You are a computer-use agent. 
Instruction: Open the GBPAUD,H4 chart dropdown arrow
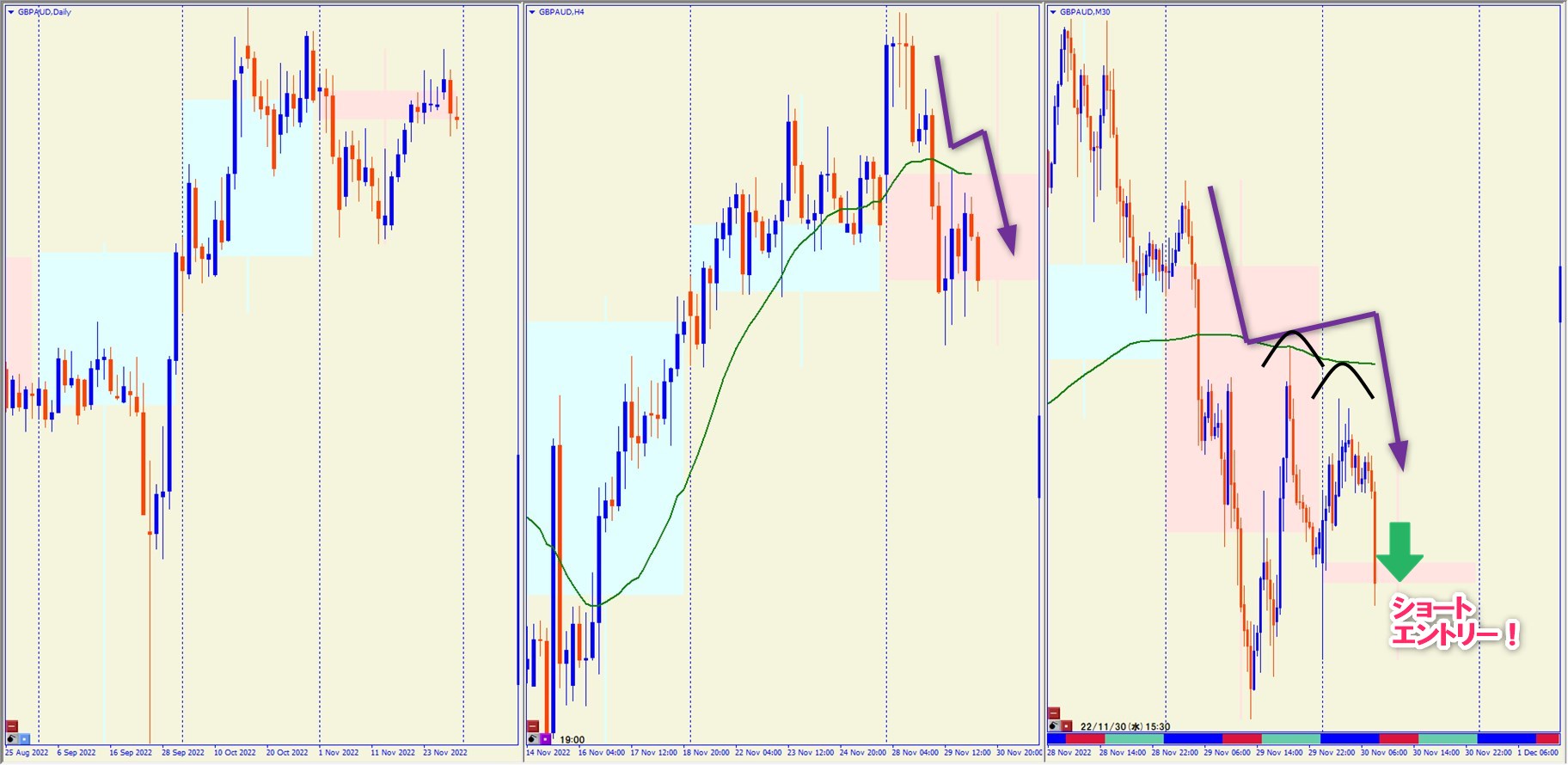(532, 12)
